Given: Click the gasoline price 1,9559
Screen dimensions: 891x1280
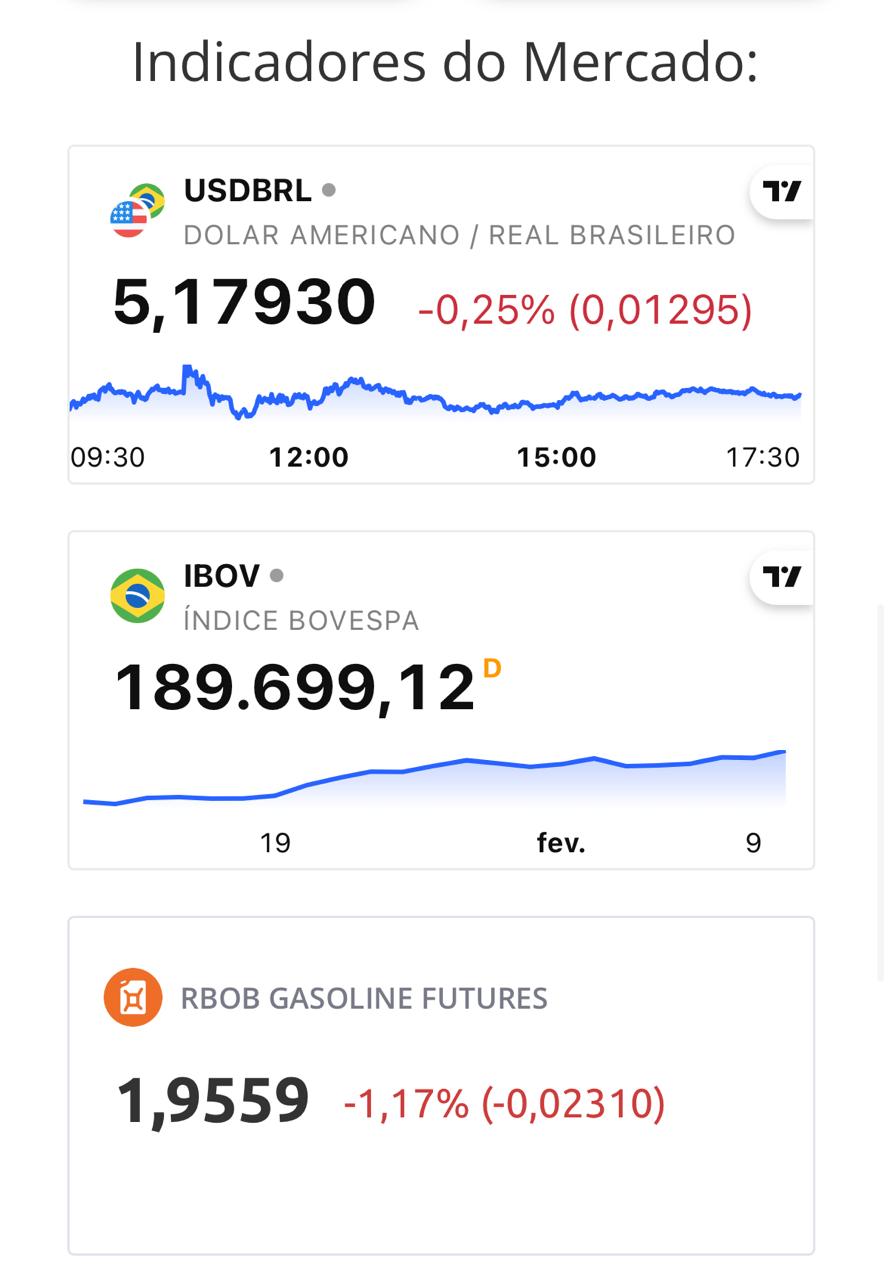Looking at the screenshot, I should pyautogui.click(x=213, y=1102).
